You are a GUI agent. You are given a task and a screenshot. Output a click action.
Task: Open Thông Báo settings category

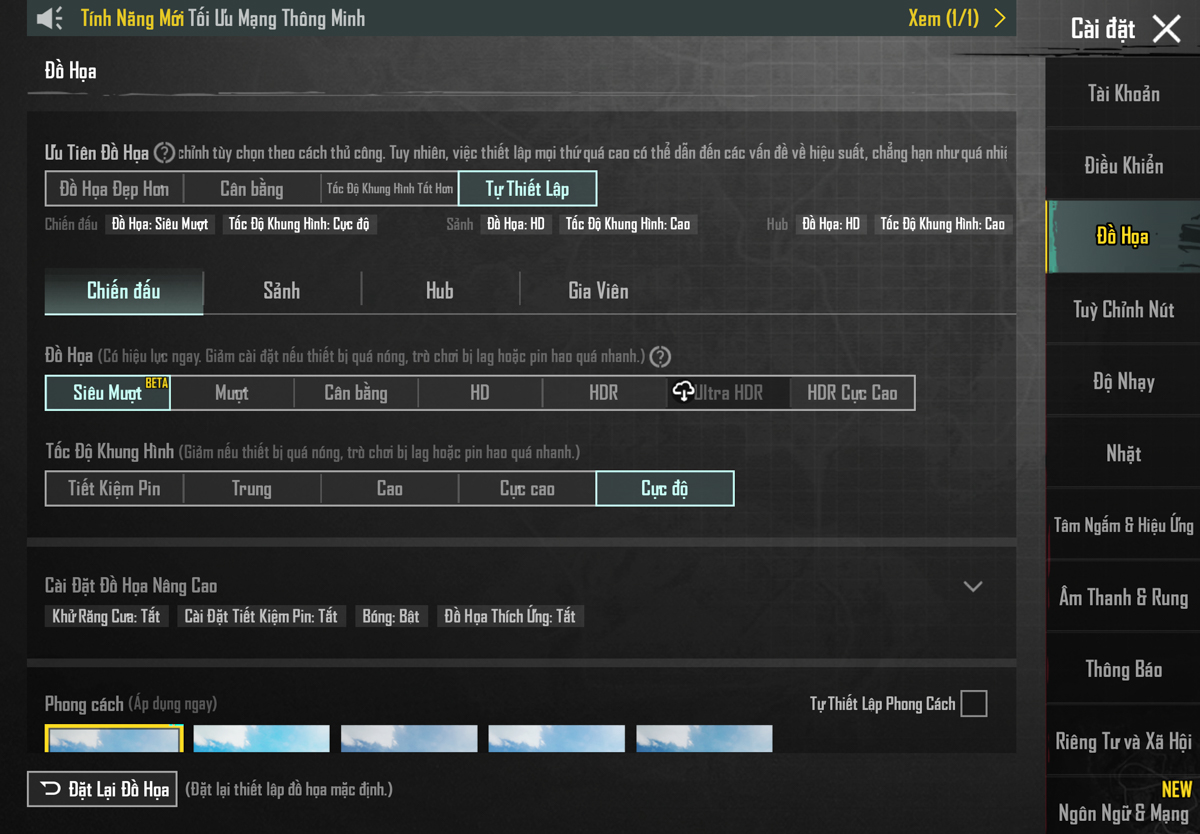click(x=1123, y=670)
